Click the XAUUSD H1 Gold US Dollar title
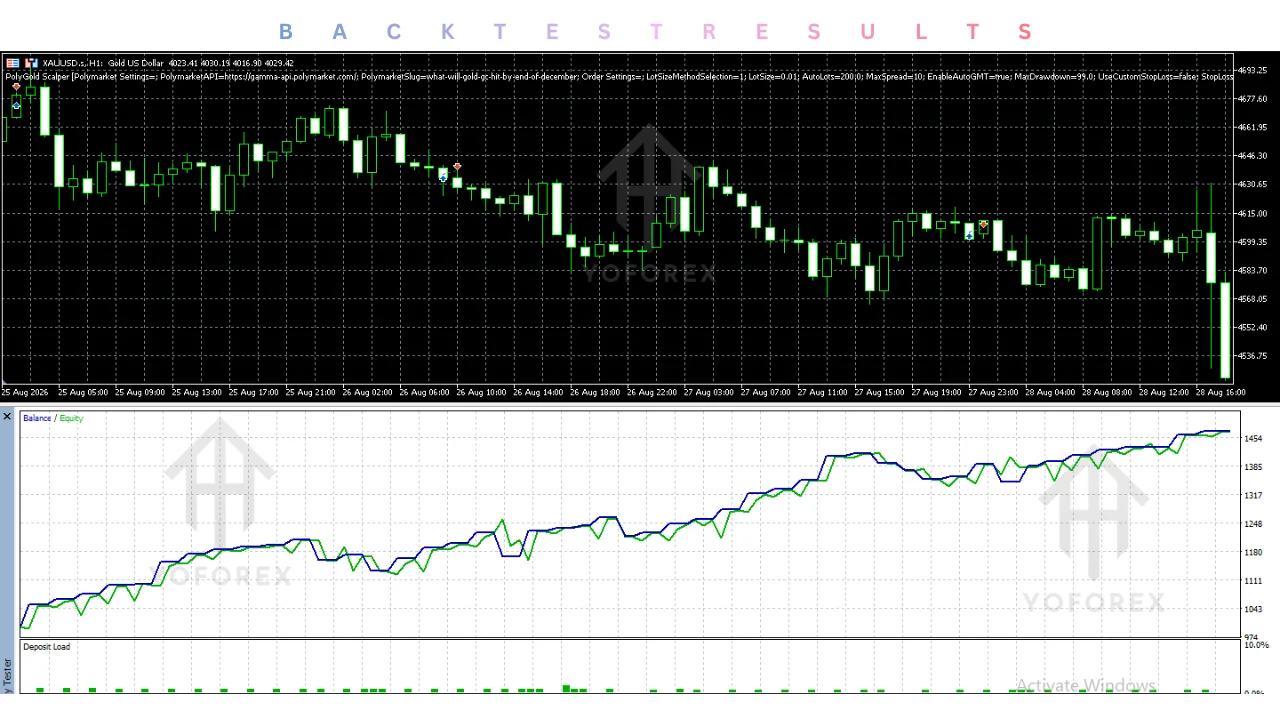 [103, 63]
